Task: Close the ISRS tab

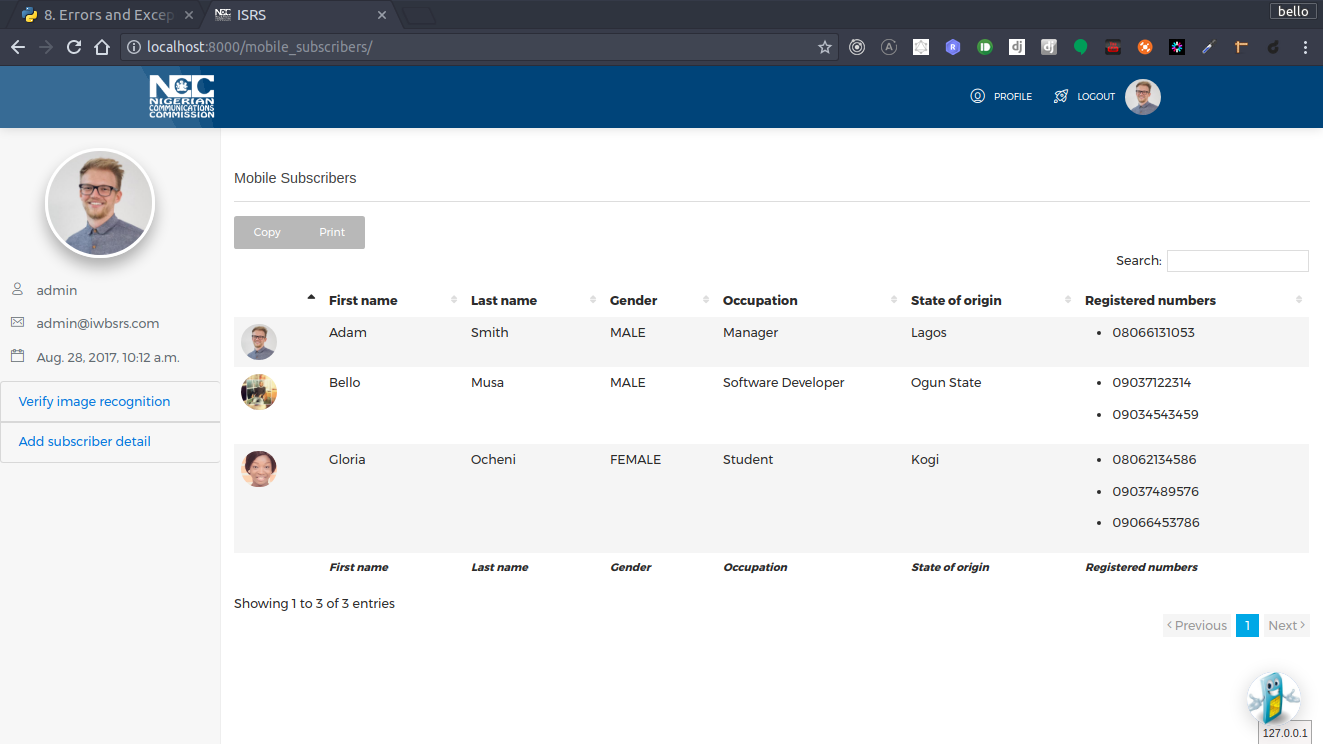Action: pos(381,15)
